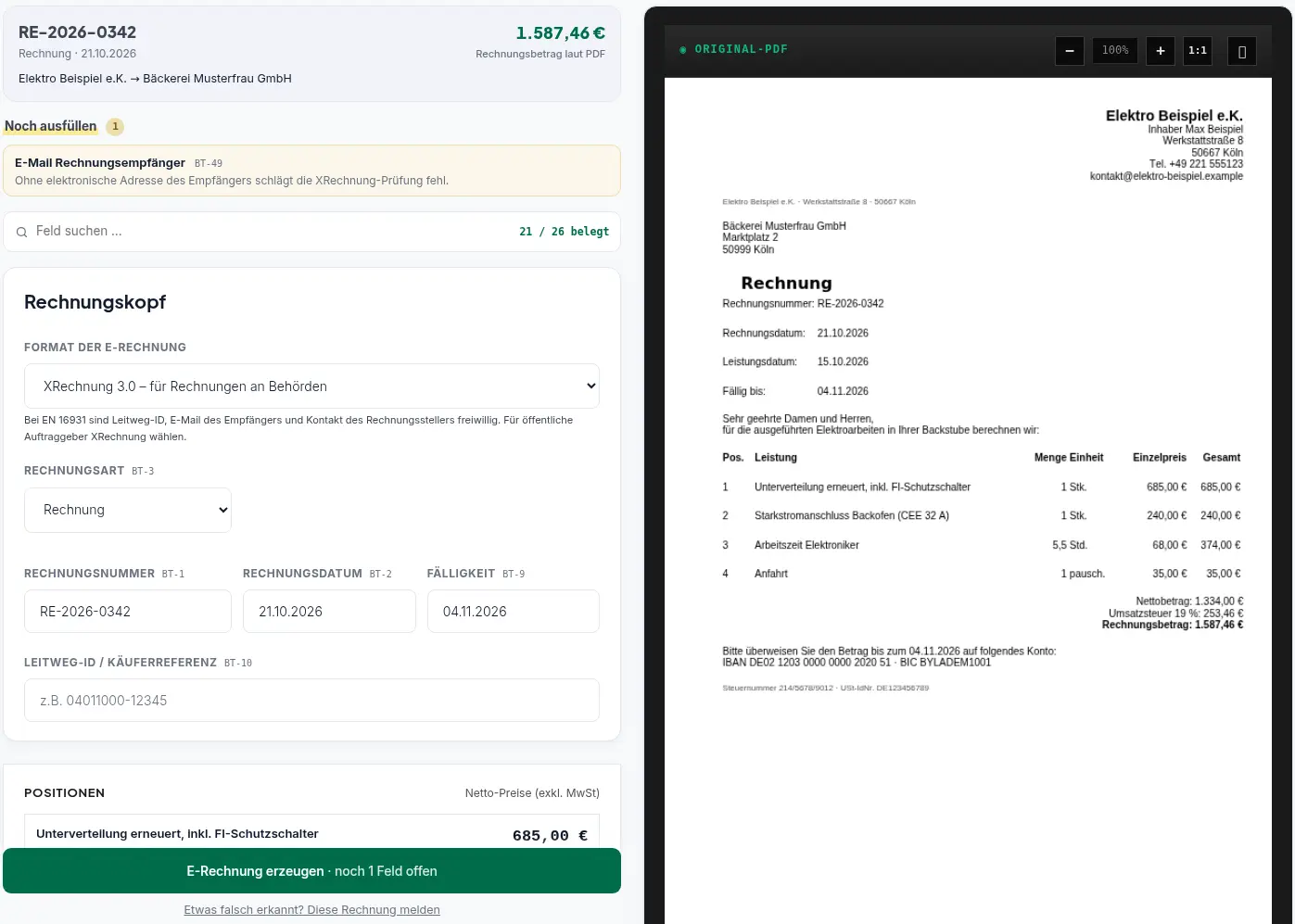The width and height of the screenshot is (1295, 924).
Task: Click the Rechnungsdatum field showing 21.10.2026
Action: (x=329, y=612)
